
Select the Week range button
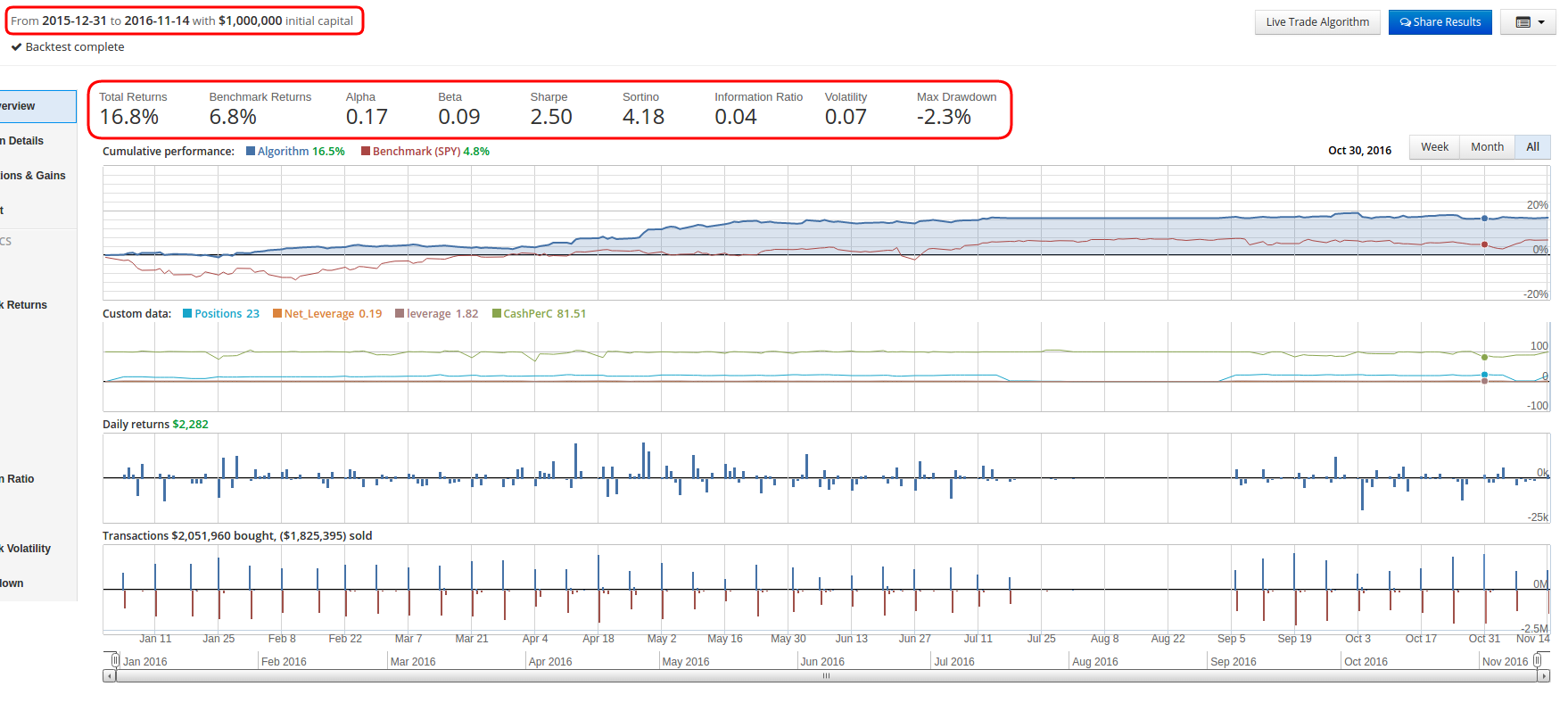[1434, 147]
